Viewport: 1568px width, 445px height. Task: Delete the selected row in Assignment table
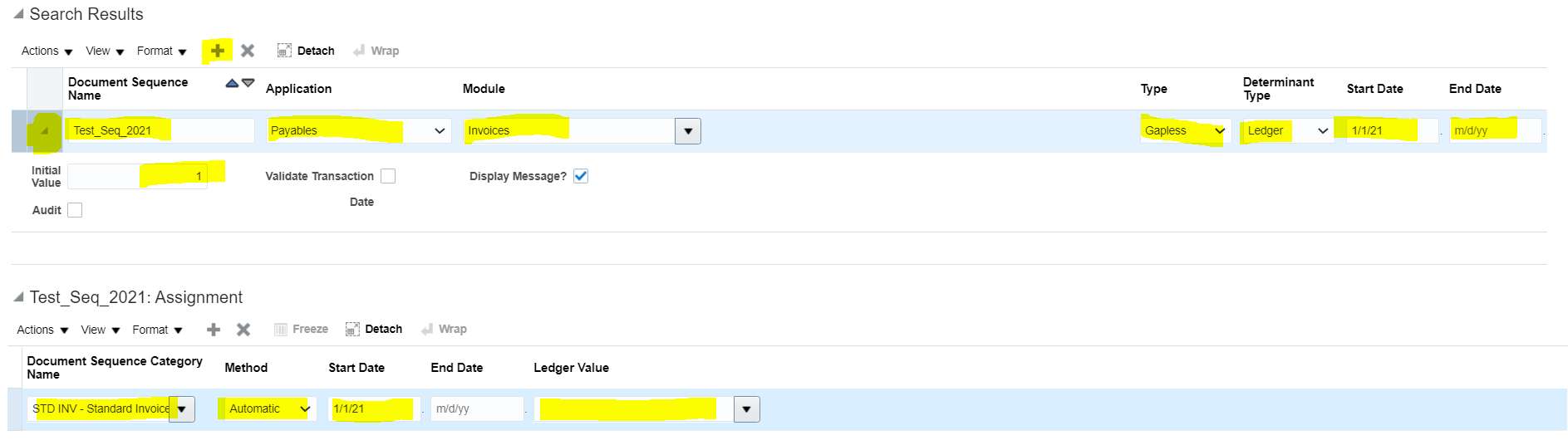(243, 330)
